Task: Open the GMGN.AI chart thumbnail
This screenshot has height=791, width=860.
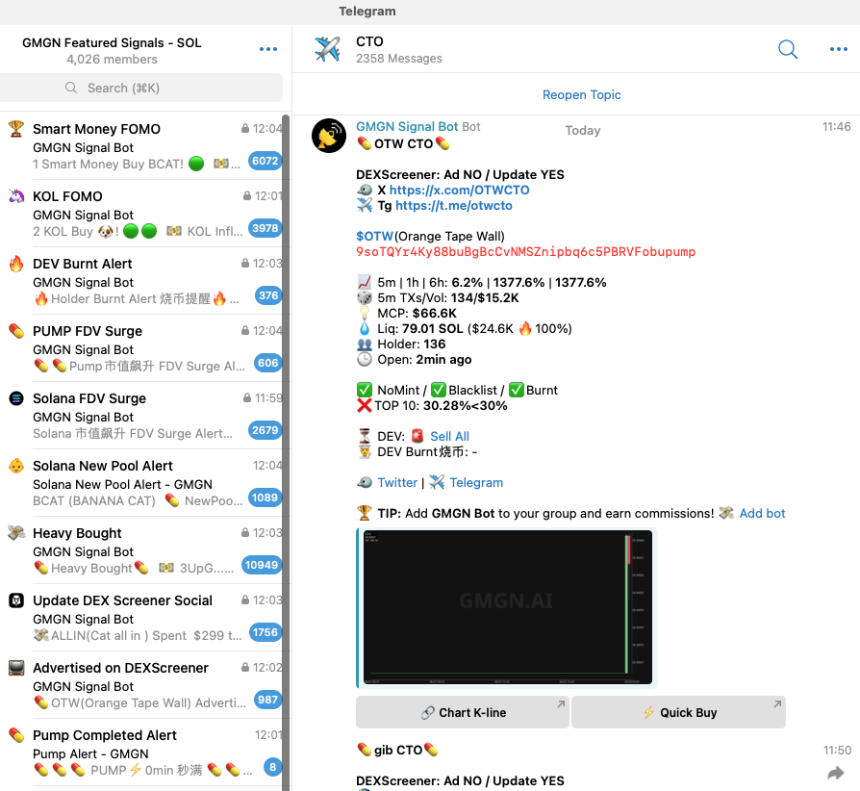Action: click(x=506, y=607)
